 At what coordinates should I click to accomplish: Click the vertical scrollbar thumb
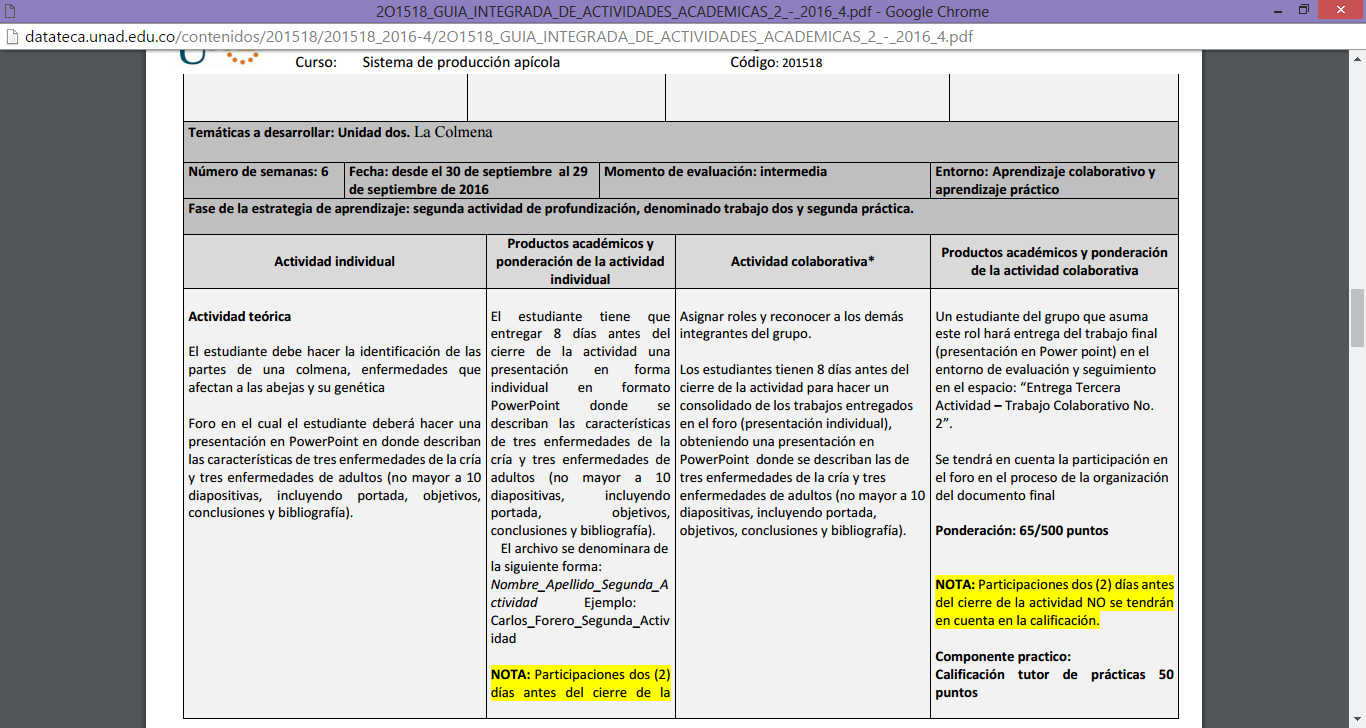pyautogui.click(x=1357, y=317)
